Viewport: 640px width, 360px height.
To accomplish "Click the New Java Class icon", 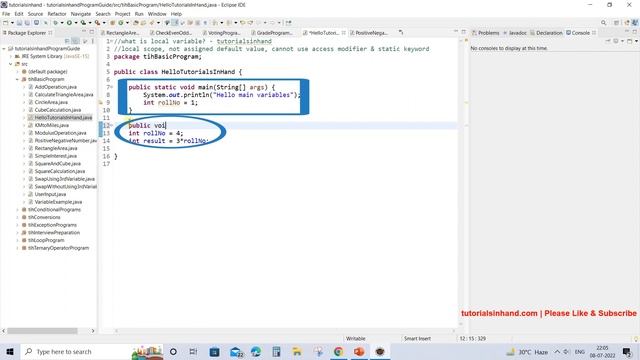I will coord(121,22).
